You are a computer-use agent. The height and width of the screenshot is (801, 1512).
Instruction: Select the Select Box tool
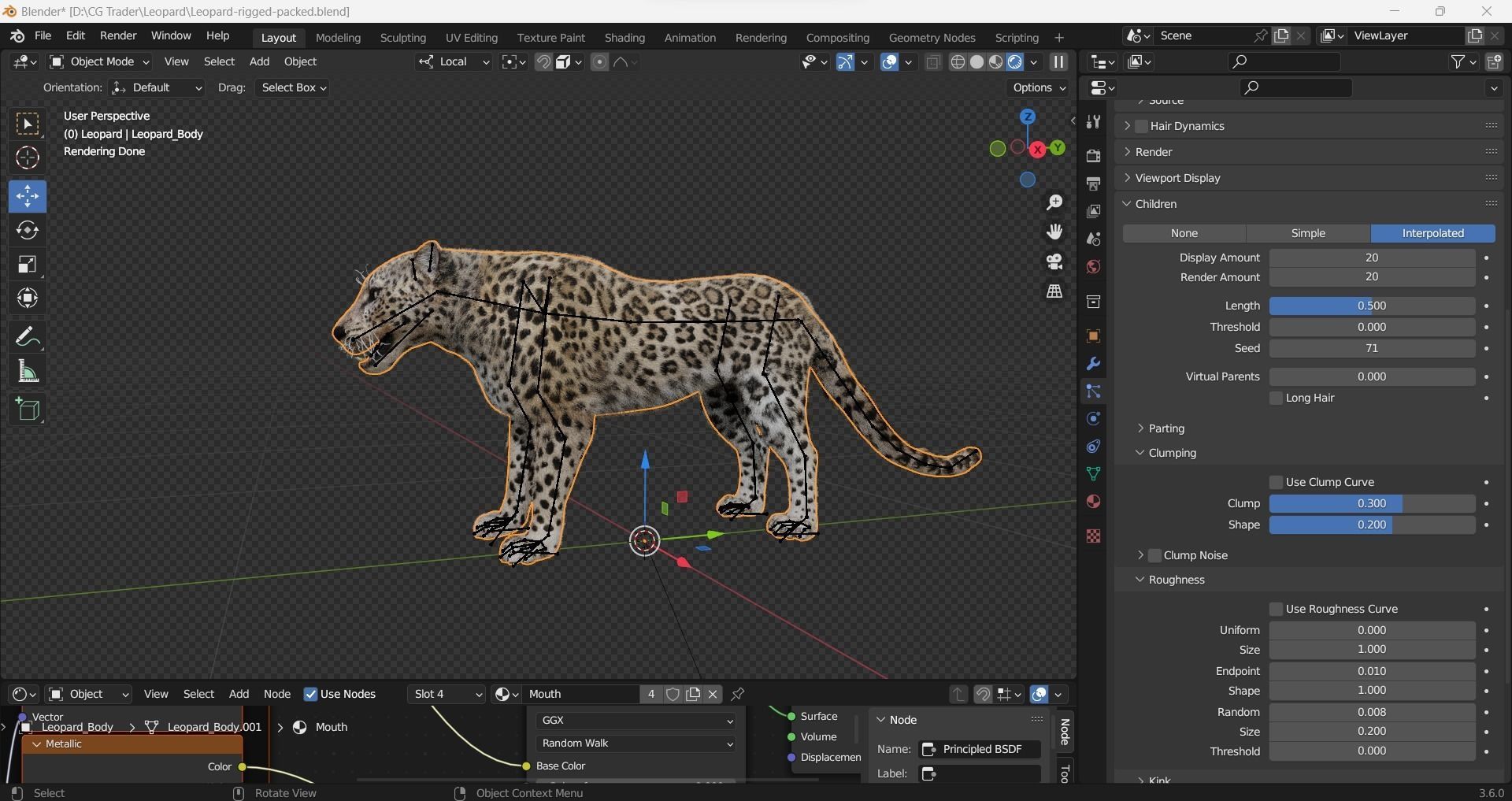(28, 124)
